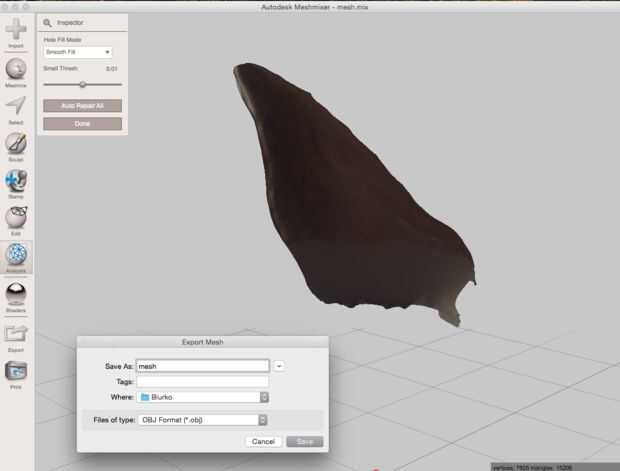Click the Inspector magnifier icon
620x471 pixels.
coord(47,23)
